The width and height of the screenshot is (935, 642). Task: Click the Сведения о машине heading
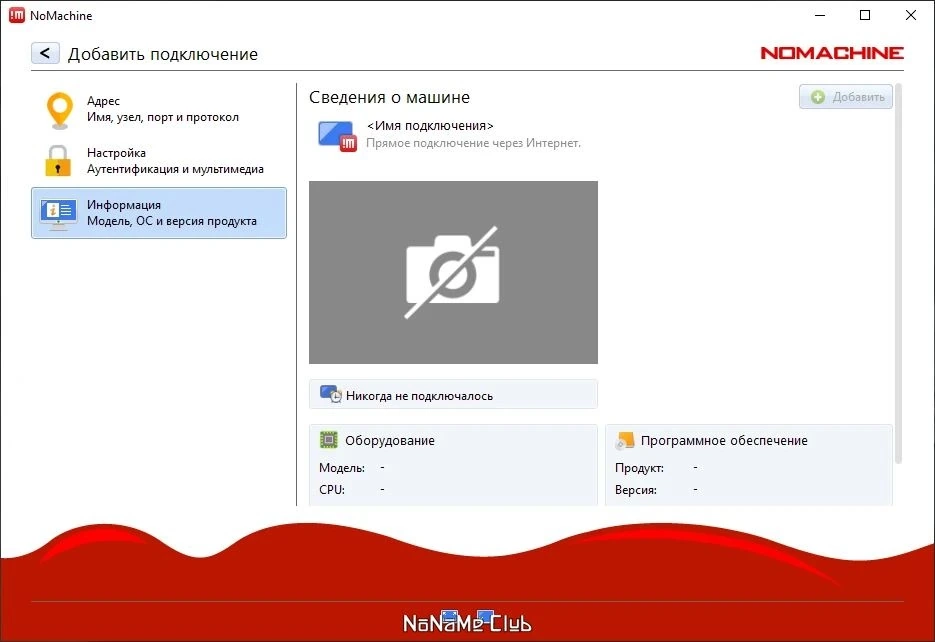click(x=389, y=97)
